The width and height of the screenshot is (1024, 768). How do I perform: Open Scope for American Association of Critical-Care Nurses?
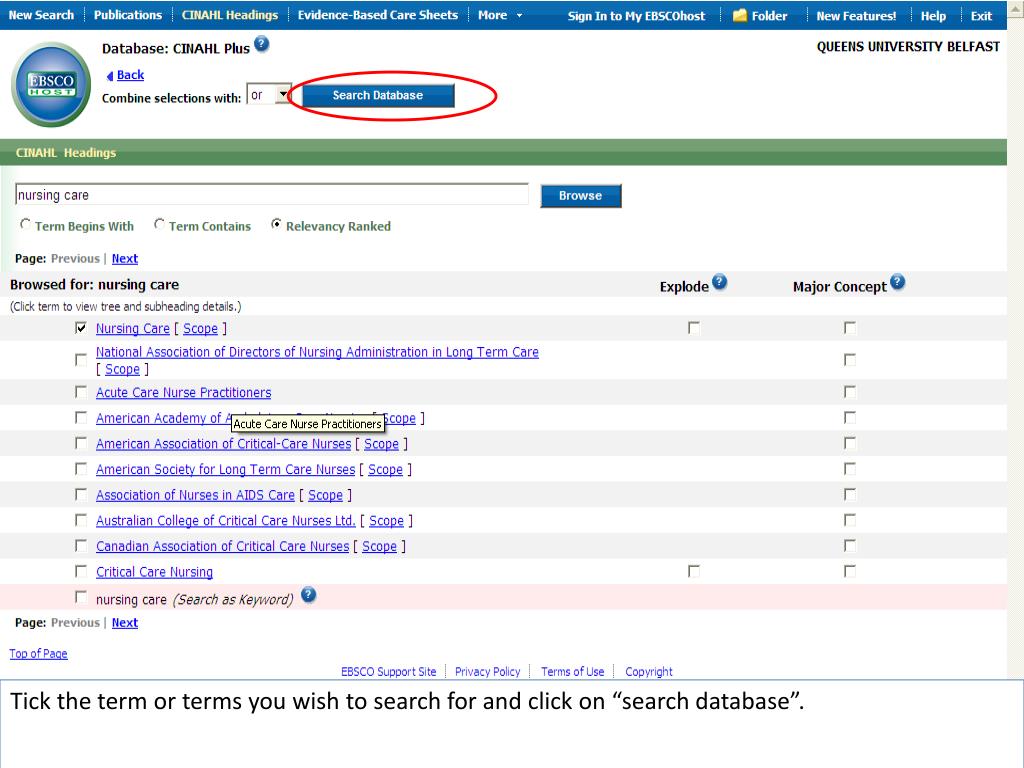[381, 444]
